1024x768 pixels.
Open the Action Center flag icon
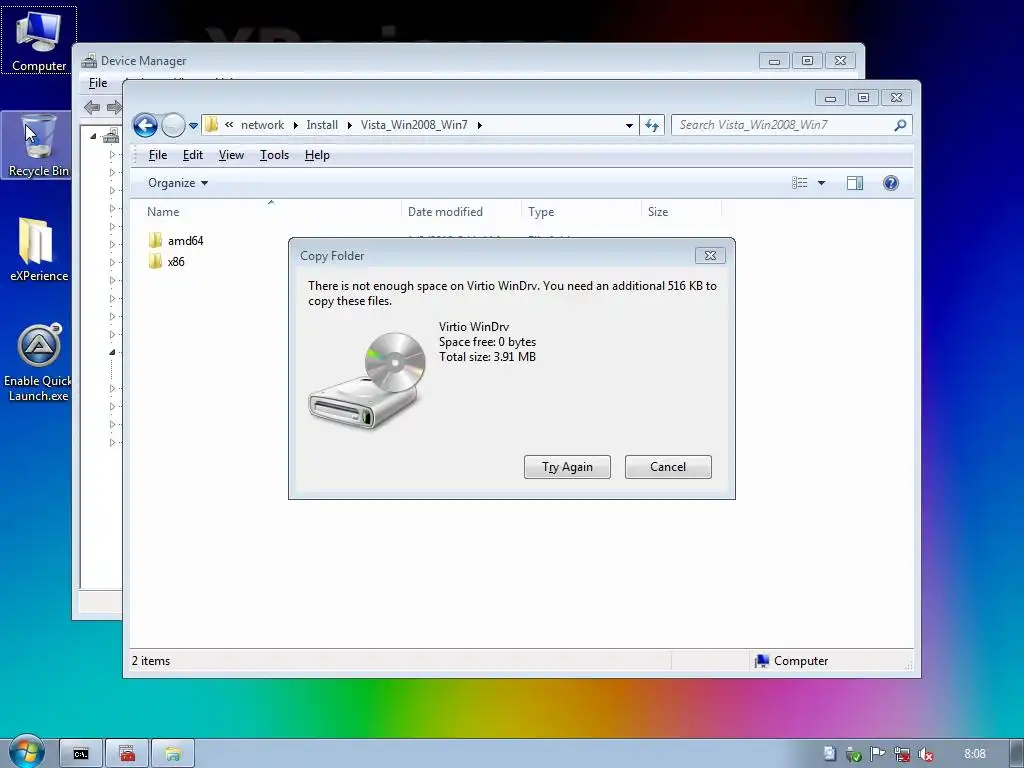[x=878, y=754]
